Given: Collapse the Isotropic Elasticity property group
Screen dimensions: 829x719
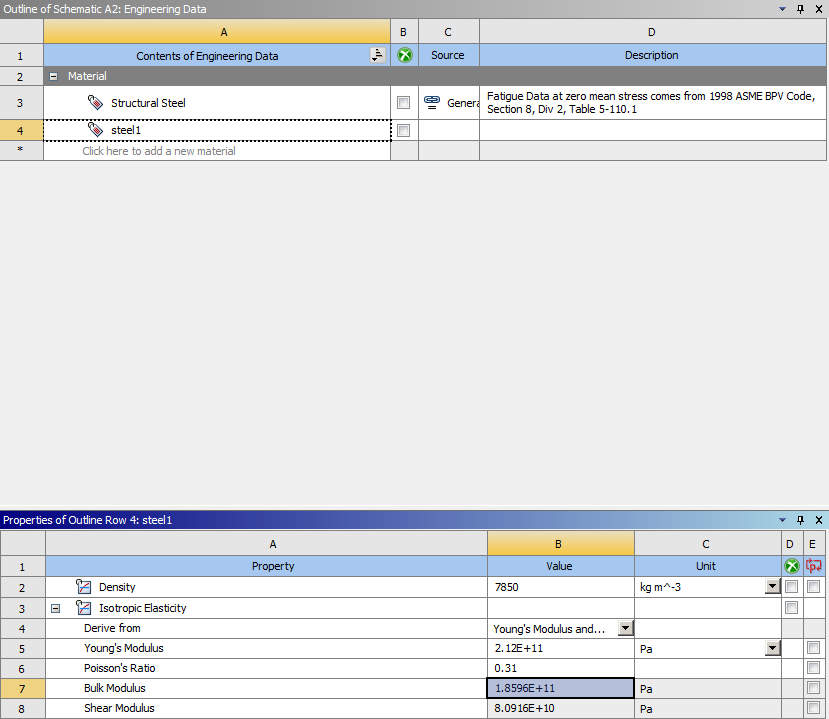Looking at the screenshot, I should (x=55, y=608).
